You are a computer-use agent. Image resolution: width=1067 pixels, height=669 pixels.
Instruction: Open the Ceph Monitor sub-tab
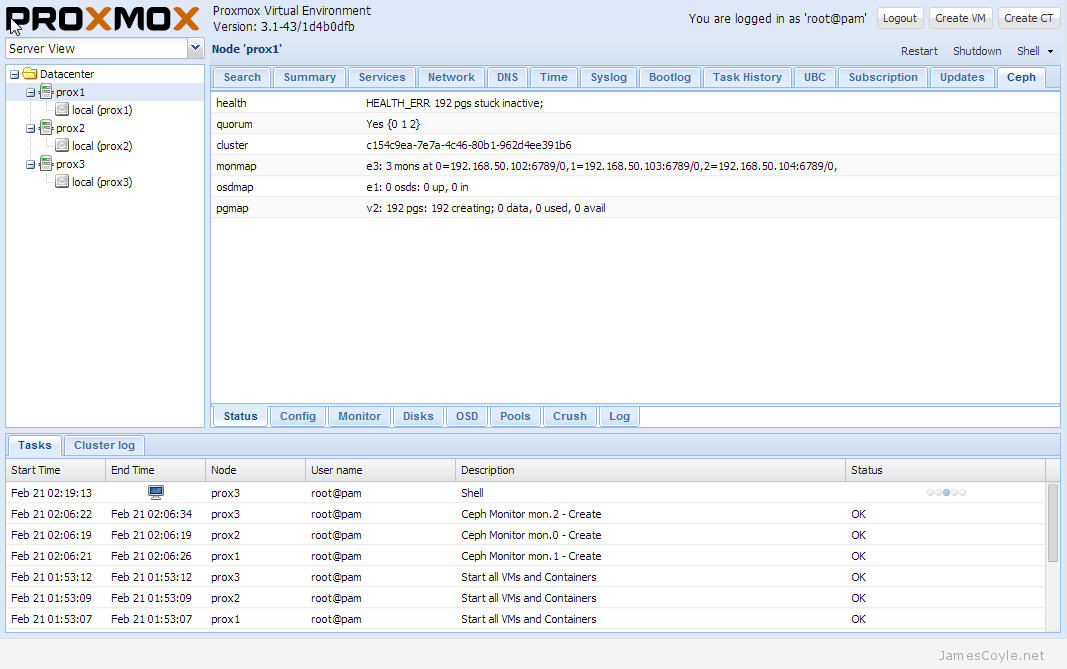359,416
